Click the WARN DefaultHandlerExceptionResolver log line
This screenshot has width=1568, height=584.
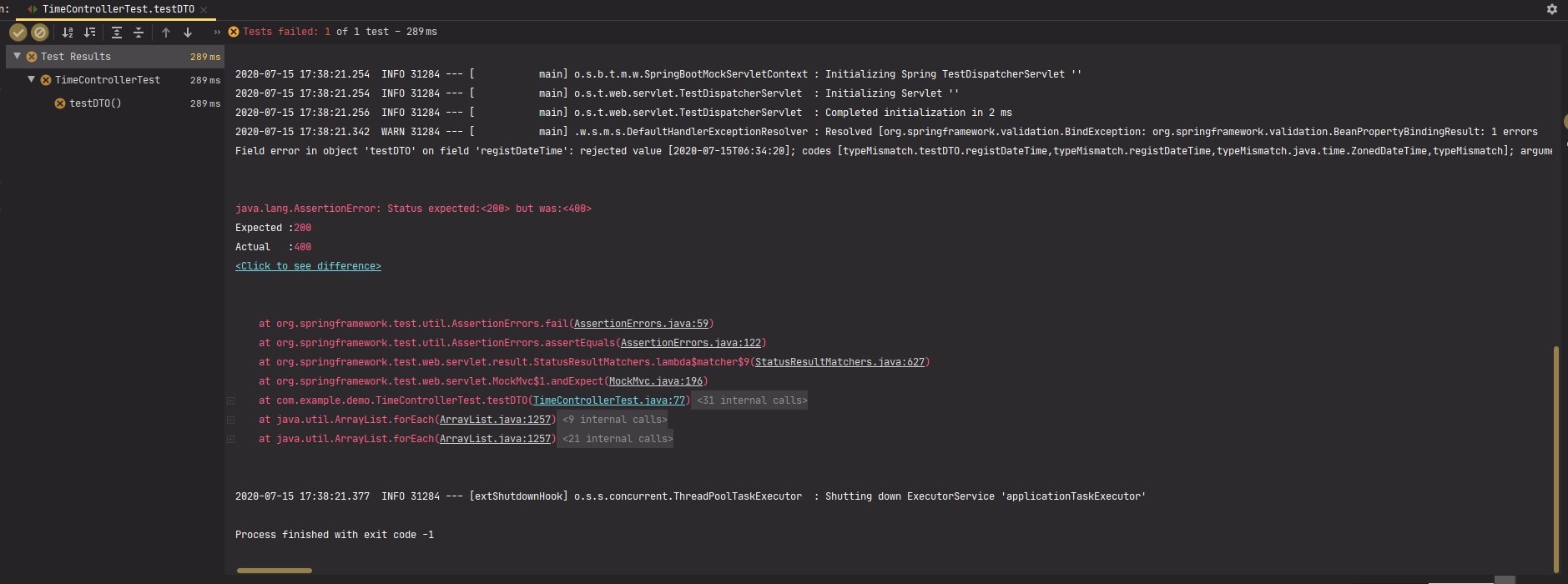point(886,132)
